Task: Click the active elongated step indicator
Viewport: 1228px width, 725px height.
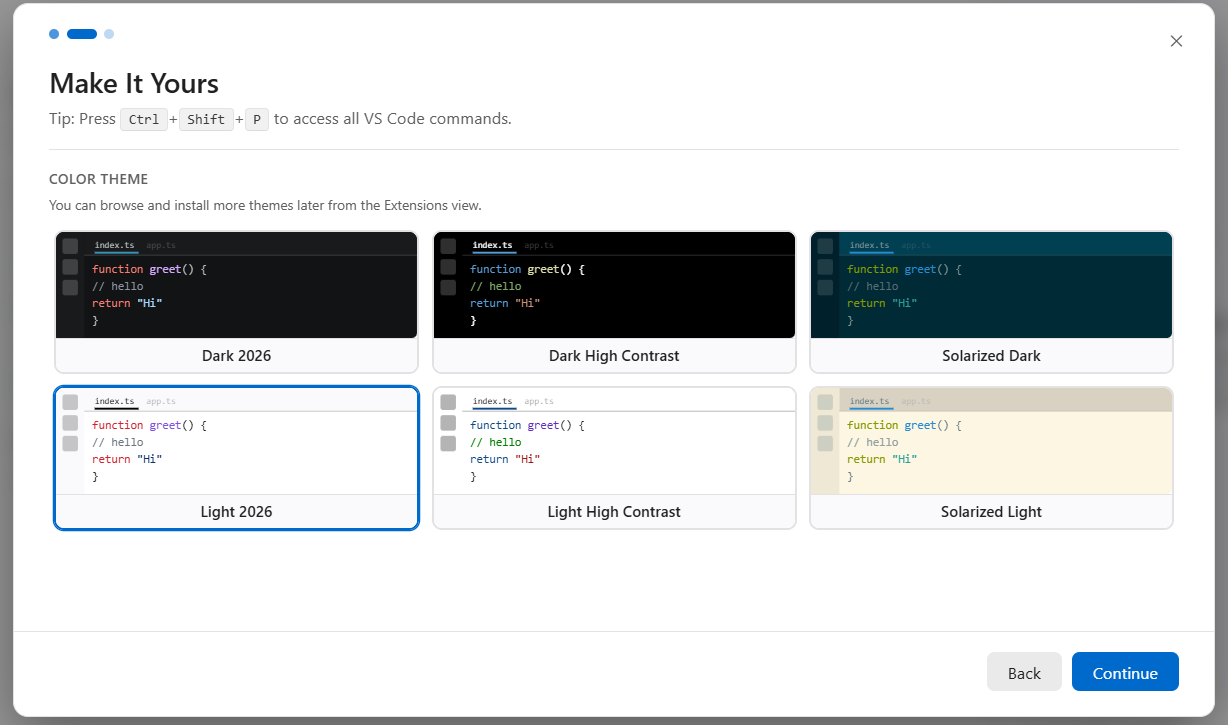Action: pos(82,34)
